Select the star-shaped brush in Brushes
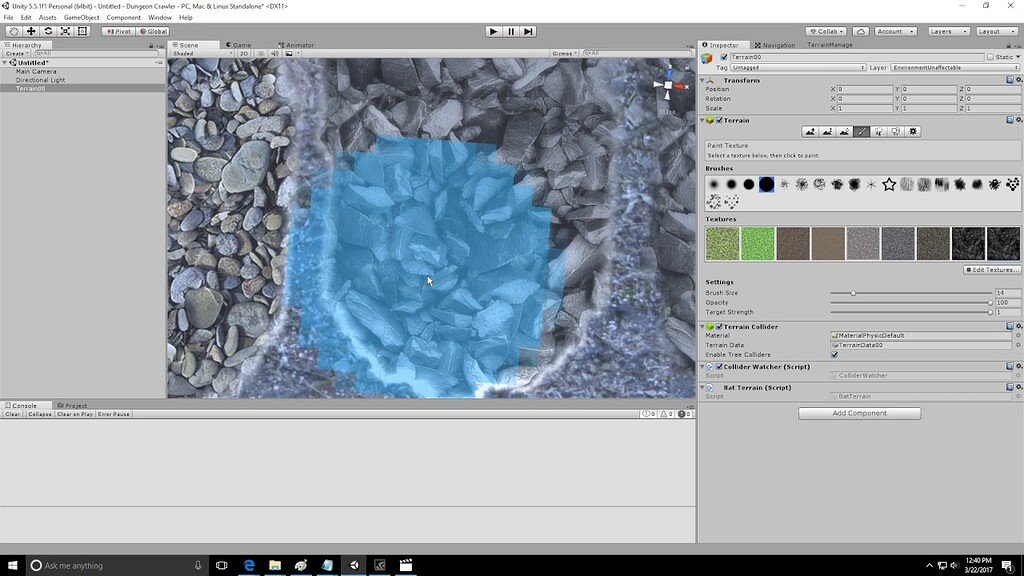The width and height of the screenshot is (1024, 576). 889,184
